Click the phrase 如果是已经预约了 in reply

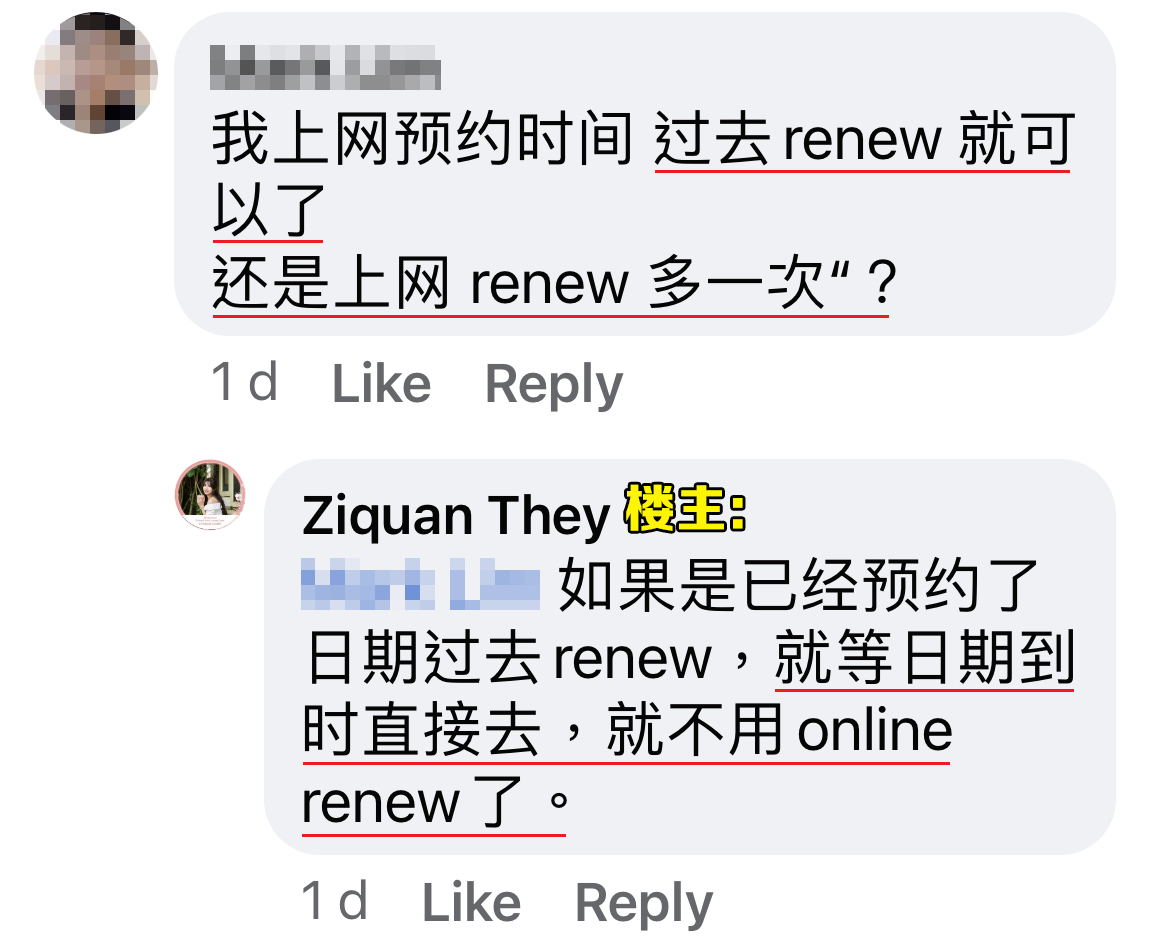point(798,584)
